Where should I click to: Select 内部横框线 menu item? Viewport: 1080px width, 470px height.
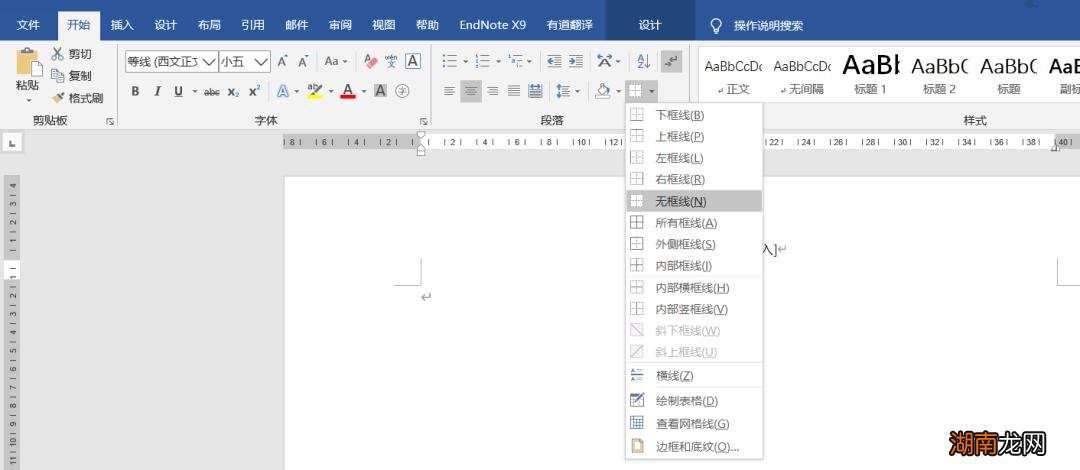[x=694, y=288]
